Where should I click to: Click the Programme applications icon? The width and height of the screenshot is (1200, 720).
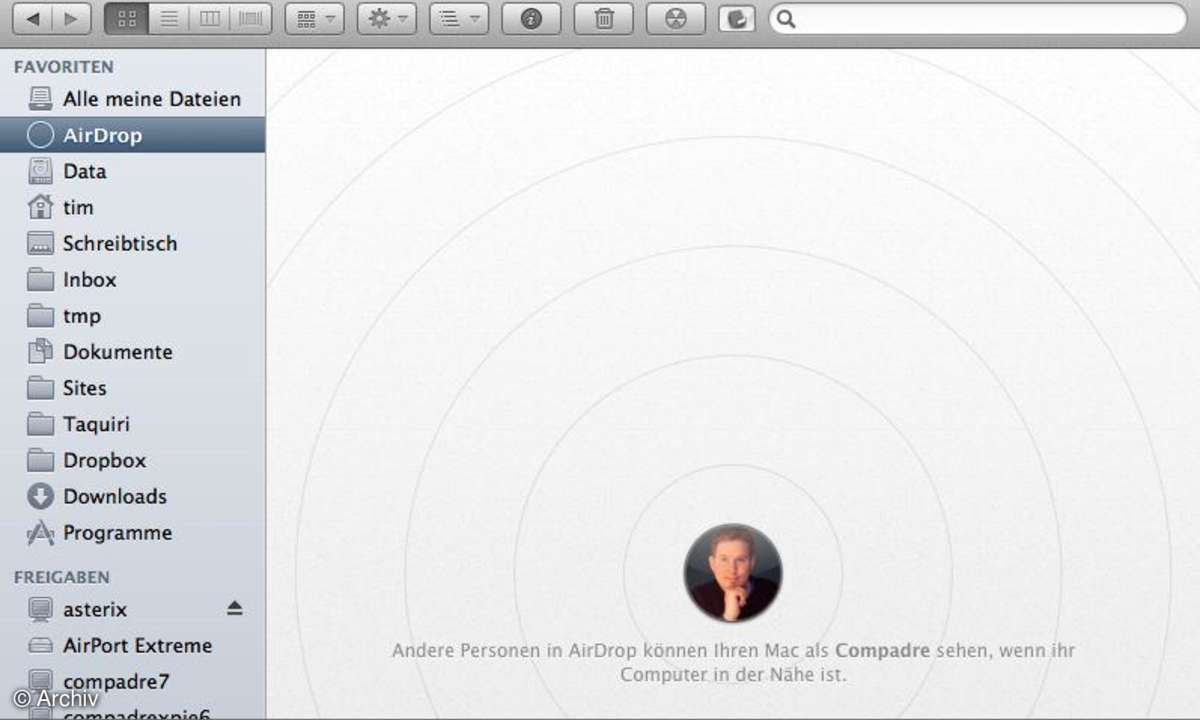40,533
